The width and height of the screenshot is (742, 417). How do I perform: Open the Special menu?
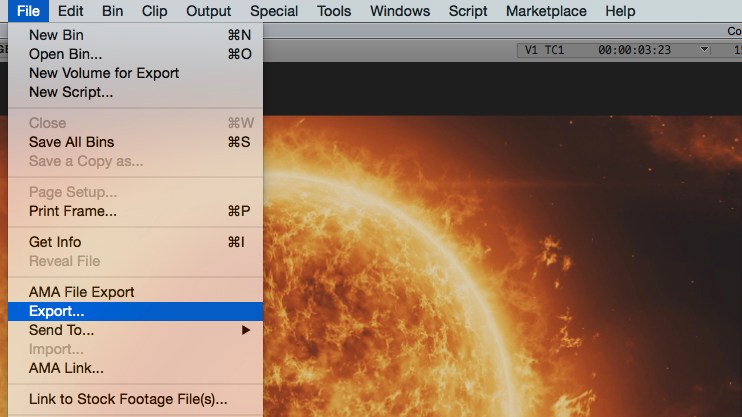[274, 11]
